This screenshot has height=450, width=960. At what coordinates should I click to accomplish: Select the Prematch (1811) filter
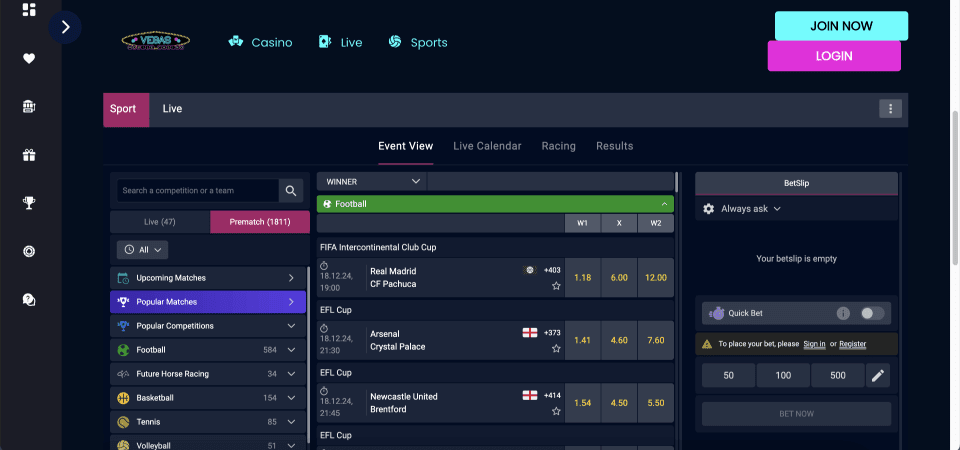pos(259,222)
